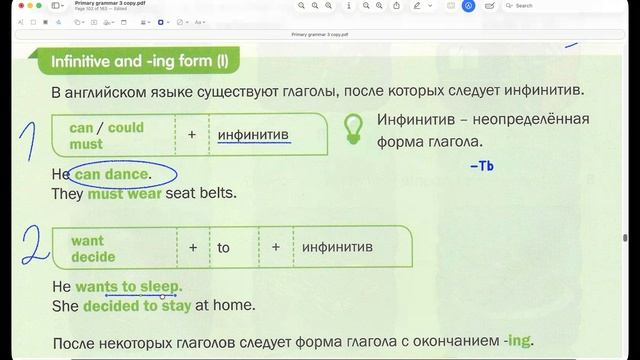This screenshot has width=640, height=360.
Task: Select the Primary grammar 3 copy.pdf tab
Action: pos(320,35)
